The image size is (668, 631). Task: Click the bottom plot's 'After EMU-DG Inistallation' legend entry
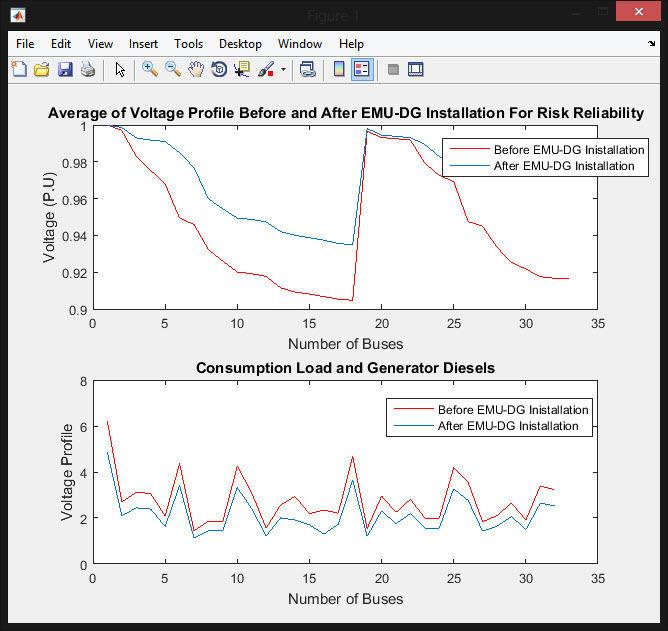(x=486, y=426)
